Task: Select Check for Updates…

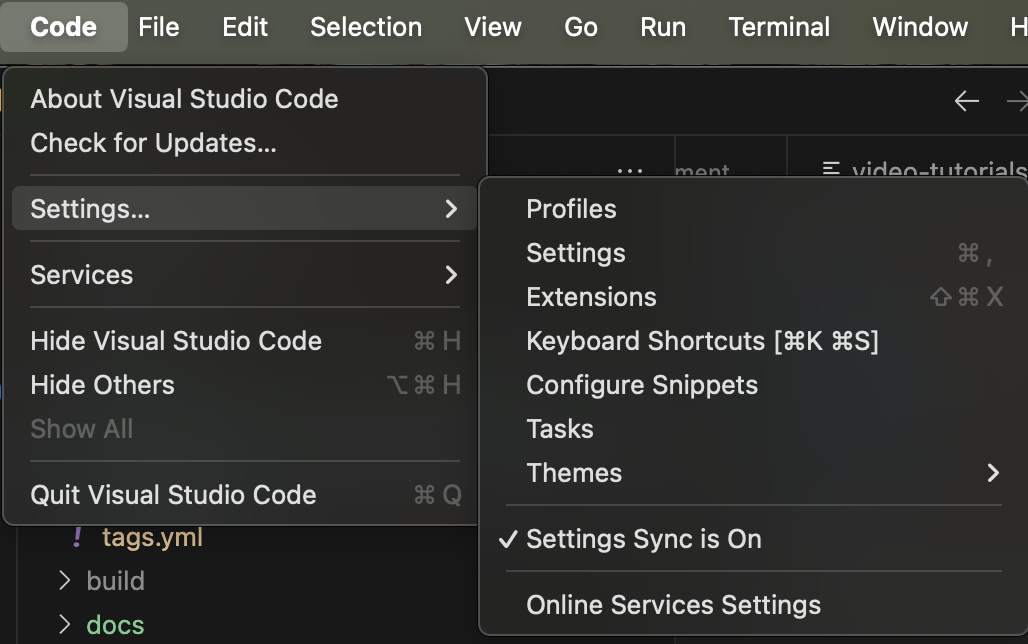Action: coord(245,143)
